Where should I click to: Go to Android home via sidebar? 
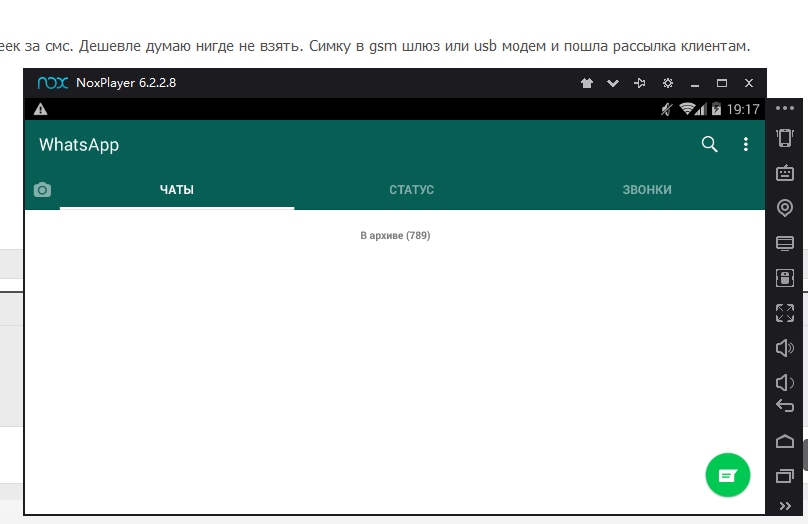click(x=785, y=441)
